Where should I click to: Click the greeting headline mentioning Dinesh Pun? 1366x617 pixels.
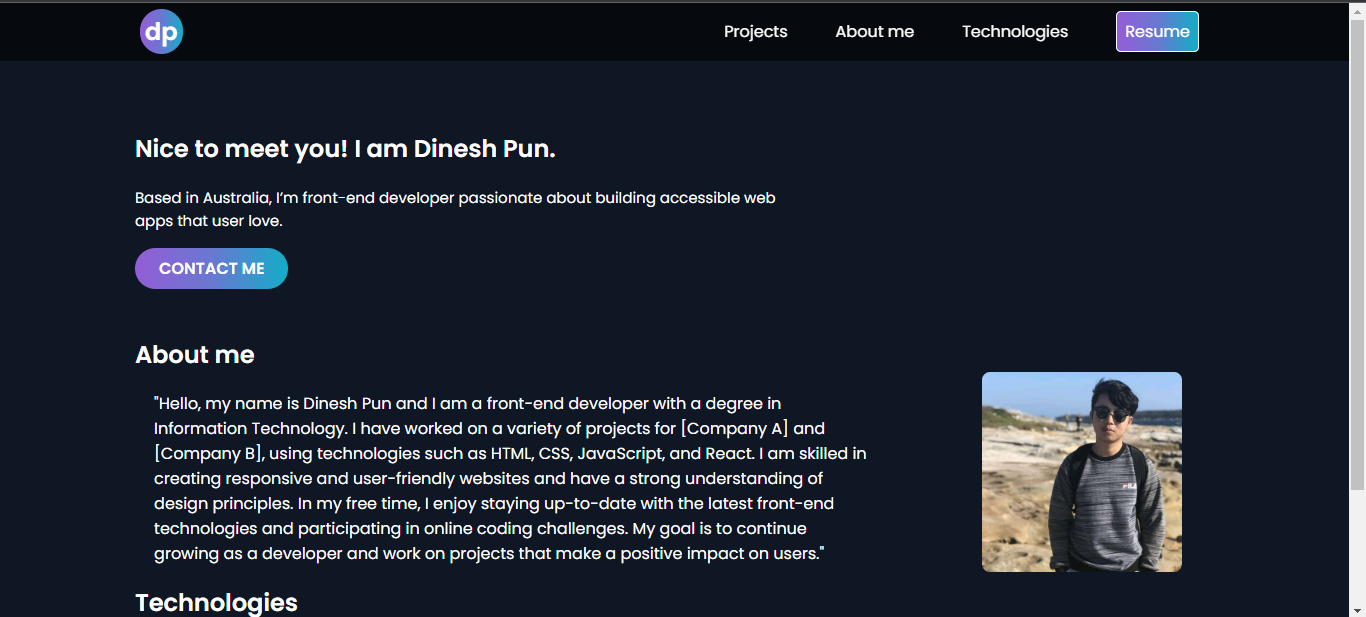click(x=344, y=148)
